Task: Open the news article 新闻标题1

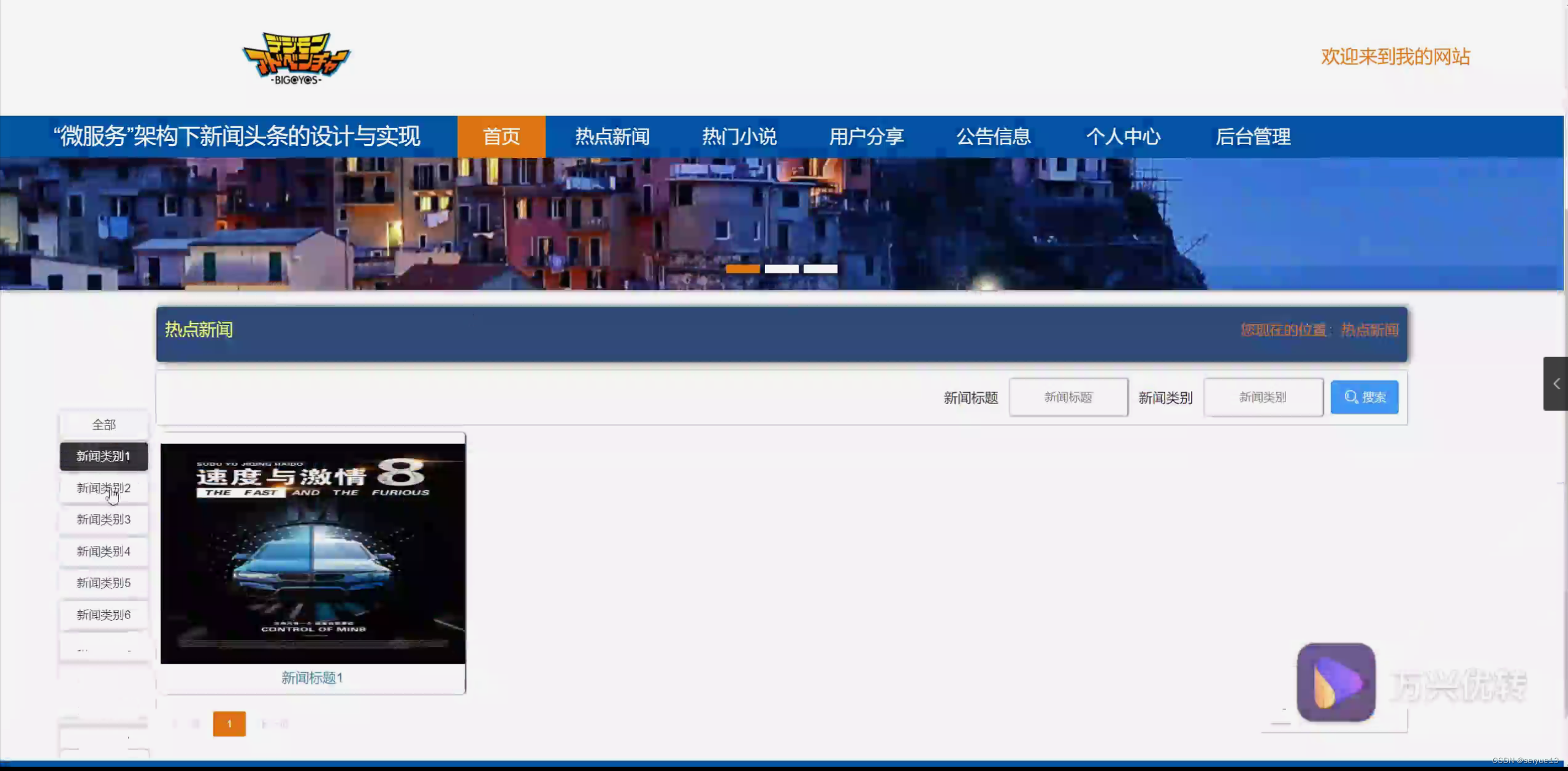Action: click(x=313, y=677)
